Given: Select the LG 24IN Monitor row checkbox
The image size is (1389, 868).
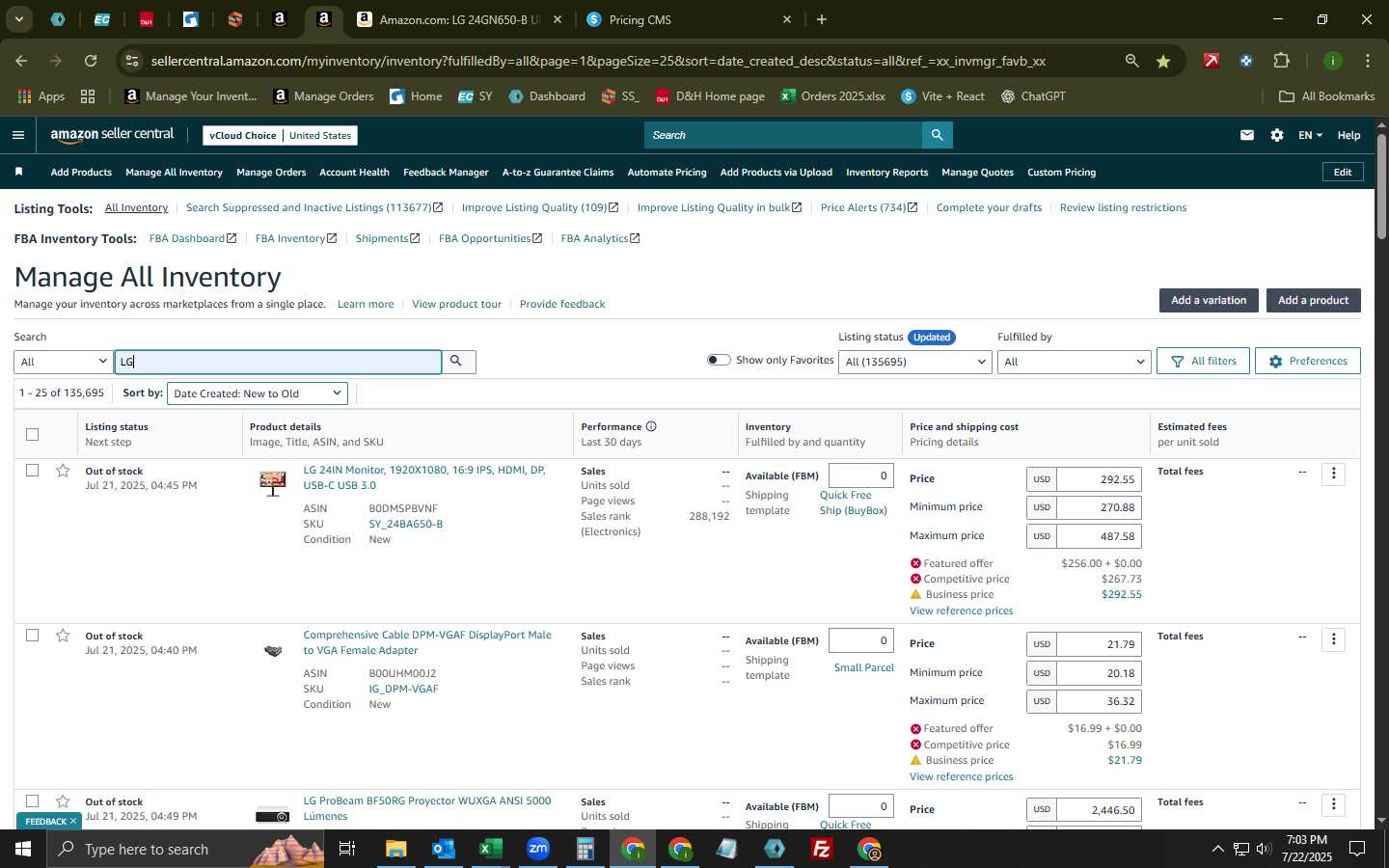Looking at the screenshot, I should [32, 471].
